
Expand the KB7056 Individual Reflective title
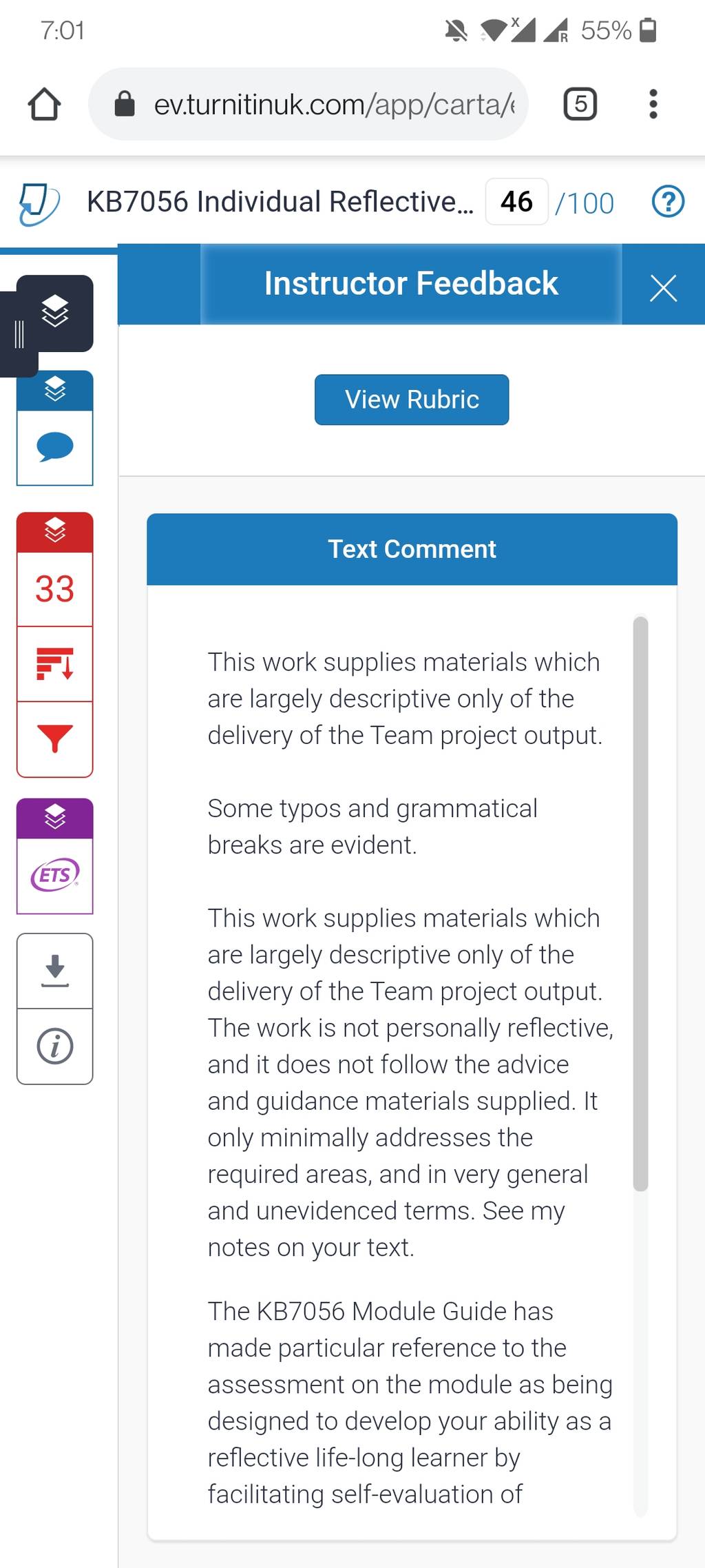[280, 202]
